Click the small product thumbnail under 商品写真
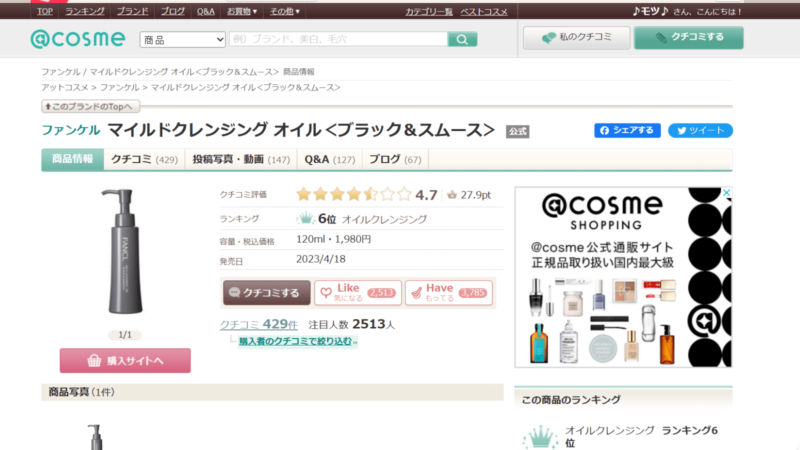The image size is (800, 450). point(95,437)
